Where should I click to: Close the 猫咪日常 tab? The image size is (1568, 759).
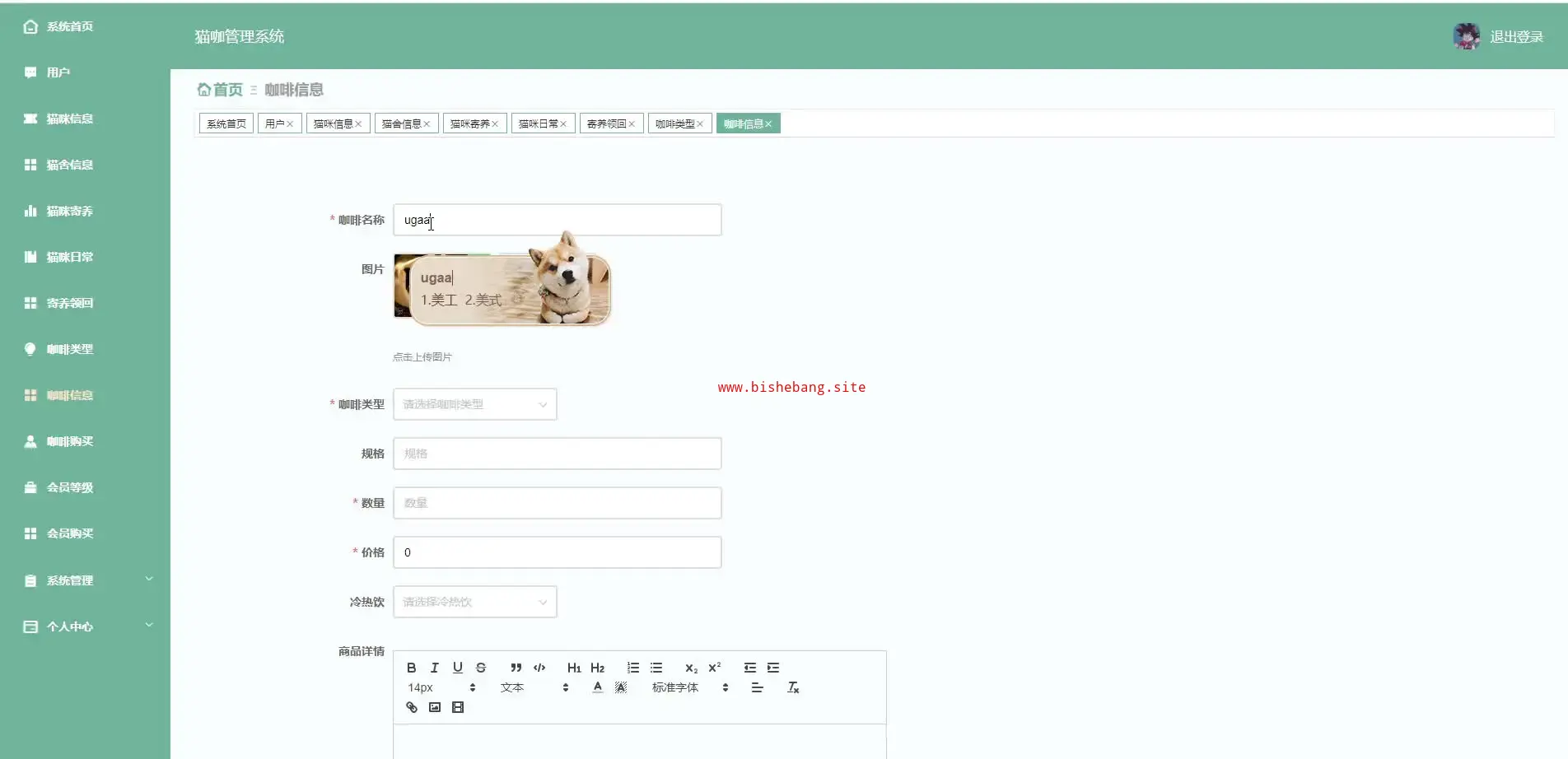(563, 124)
